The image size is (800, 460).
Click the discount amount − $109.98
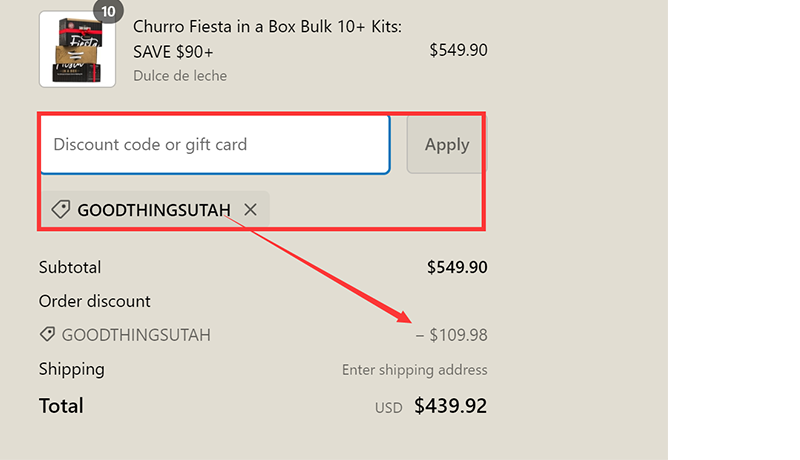point(452,335)
